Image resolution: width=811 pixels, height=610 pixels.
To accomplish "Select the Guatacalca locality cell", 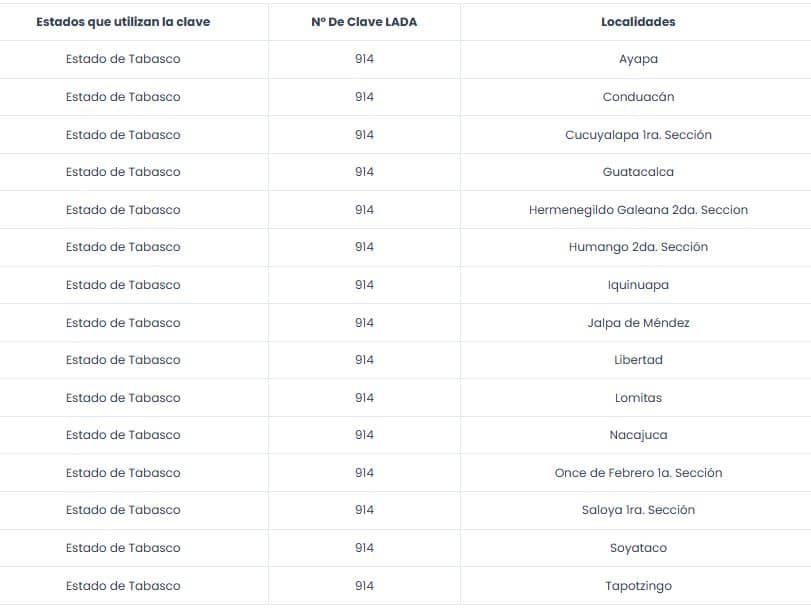I will tap(638, 172).
